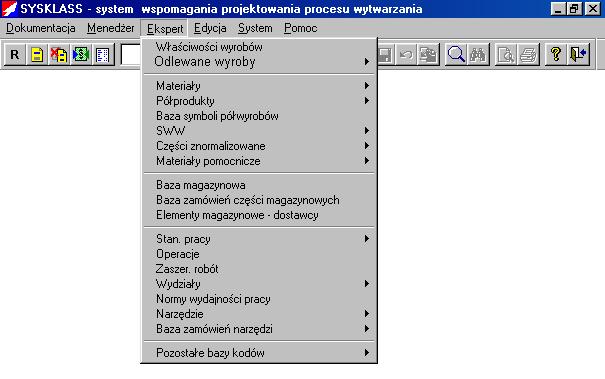
Task: Minimize the SYSKLASS window
Action: [558, 8]
